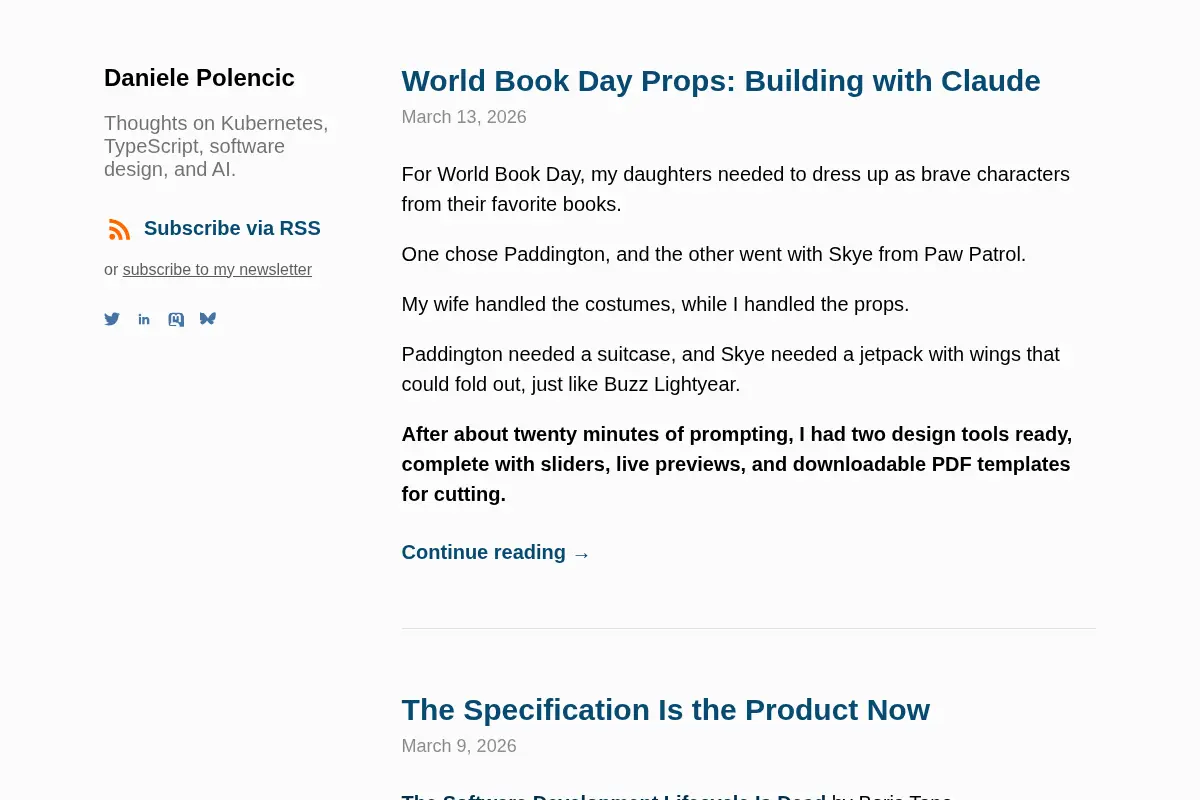Screen dimensions: 1200x800
Task: Open the Mastodon profile icon
Action: coord(176,319)
